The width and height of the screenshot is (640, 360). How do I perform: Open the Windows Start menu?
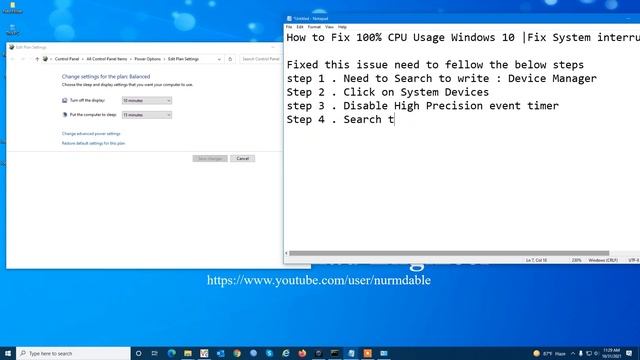8,353
